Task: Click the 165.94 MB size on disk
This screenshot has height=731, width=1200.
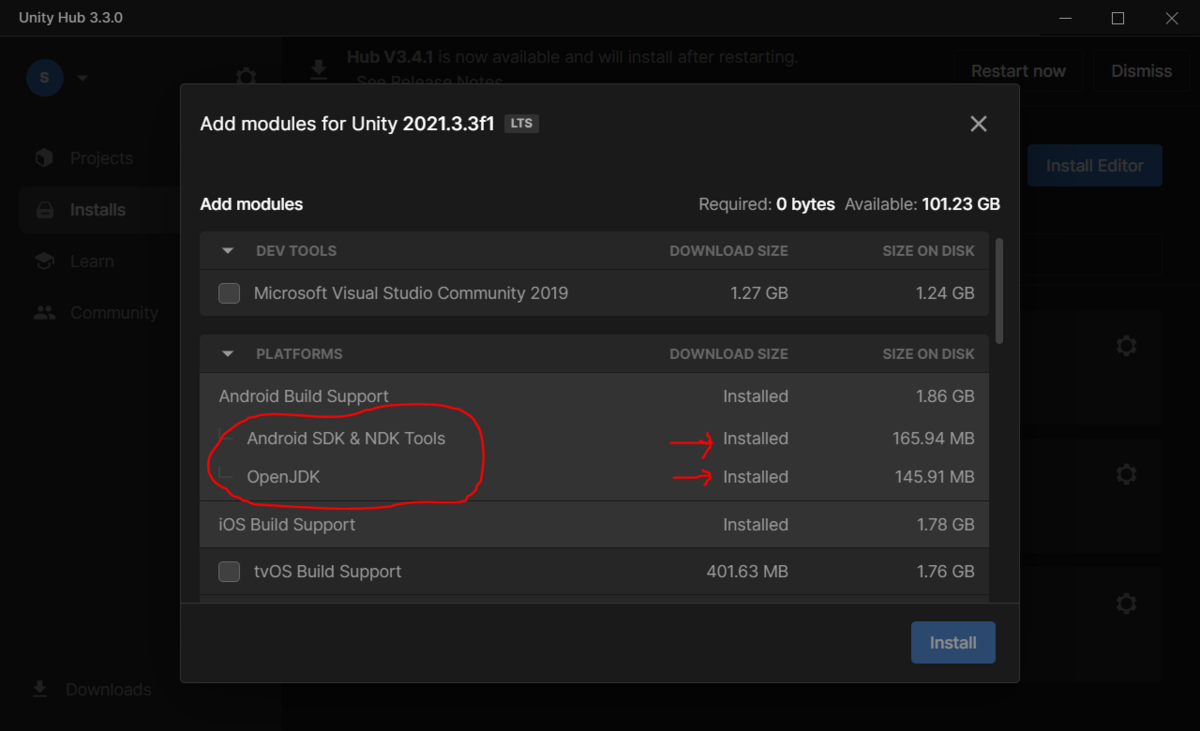Action: click(x=933, y=438)
